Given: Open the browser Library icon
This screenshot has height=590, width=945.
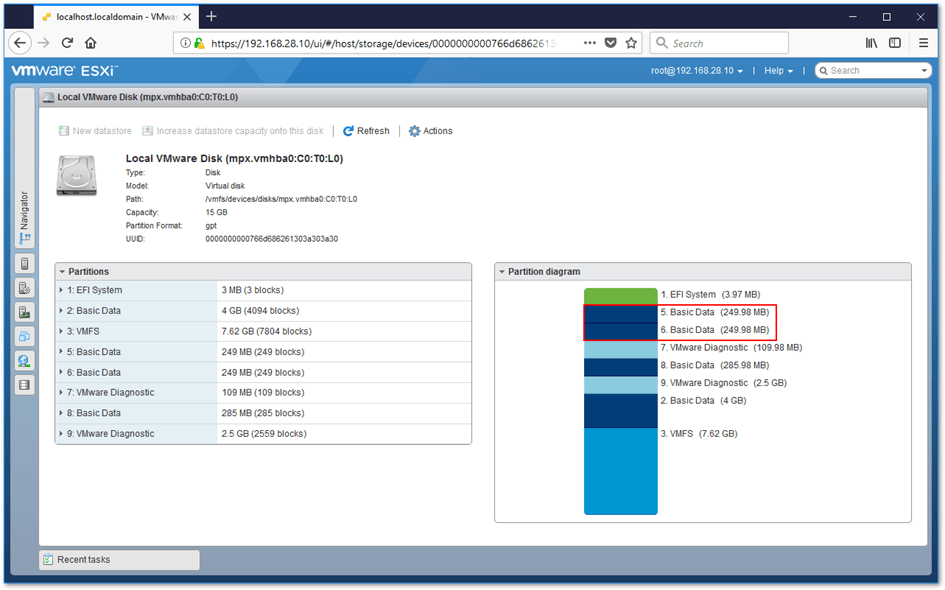Looking at the screenshot, I should 871,43.
